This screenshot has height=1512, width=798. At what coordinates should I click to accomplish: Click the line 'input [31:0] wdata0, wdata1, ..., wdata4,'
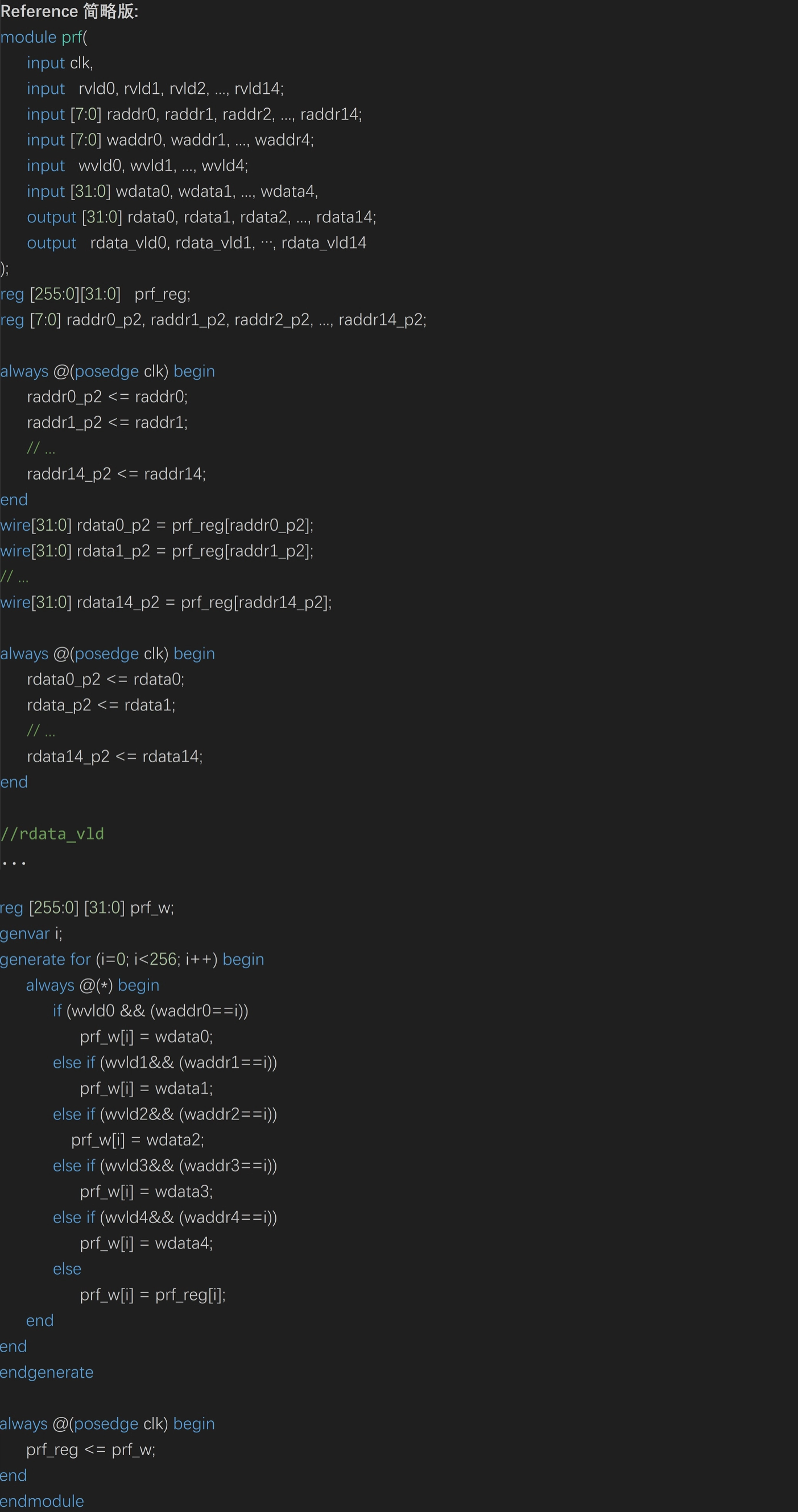[x=172, y=191]
